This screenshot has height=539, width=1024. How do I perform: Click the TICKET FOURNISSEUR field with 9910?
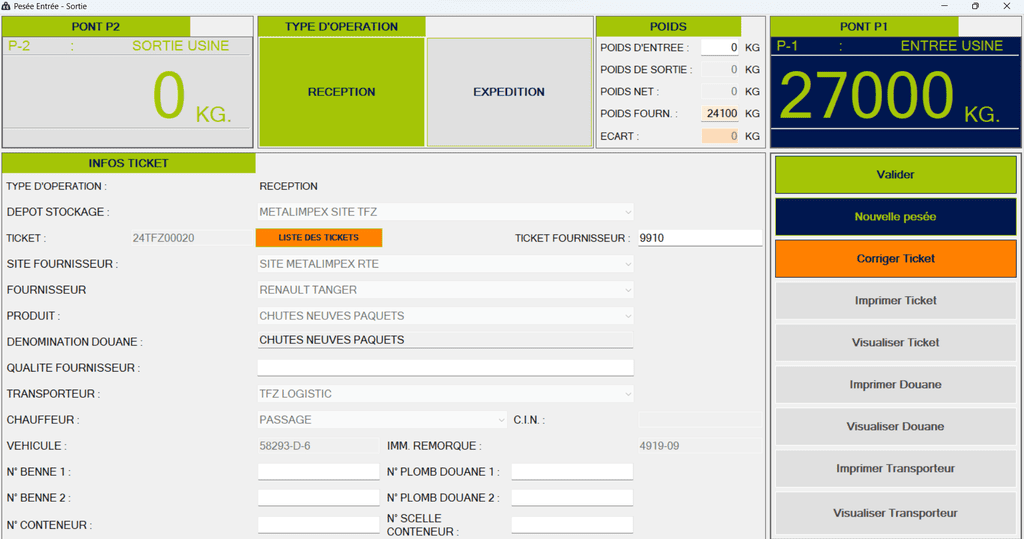click(x=699, y=238)
